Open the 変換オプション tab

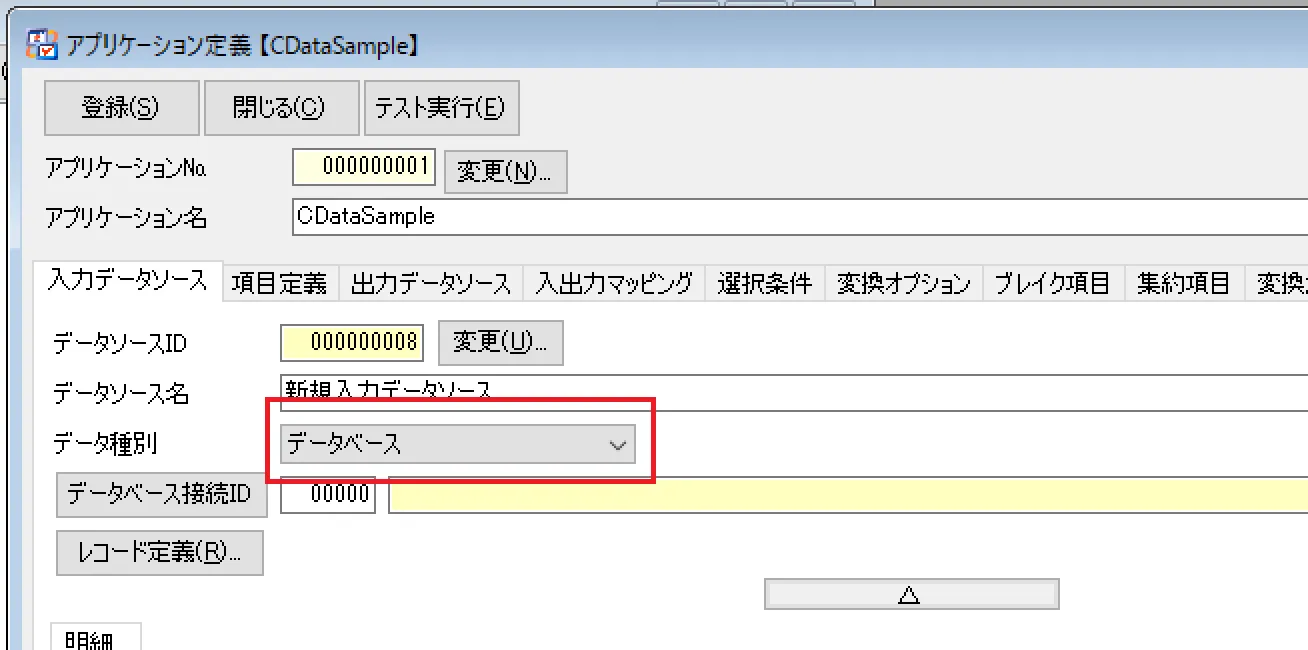902,283
